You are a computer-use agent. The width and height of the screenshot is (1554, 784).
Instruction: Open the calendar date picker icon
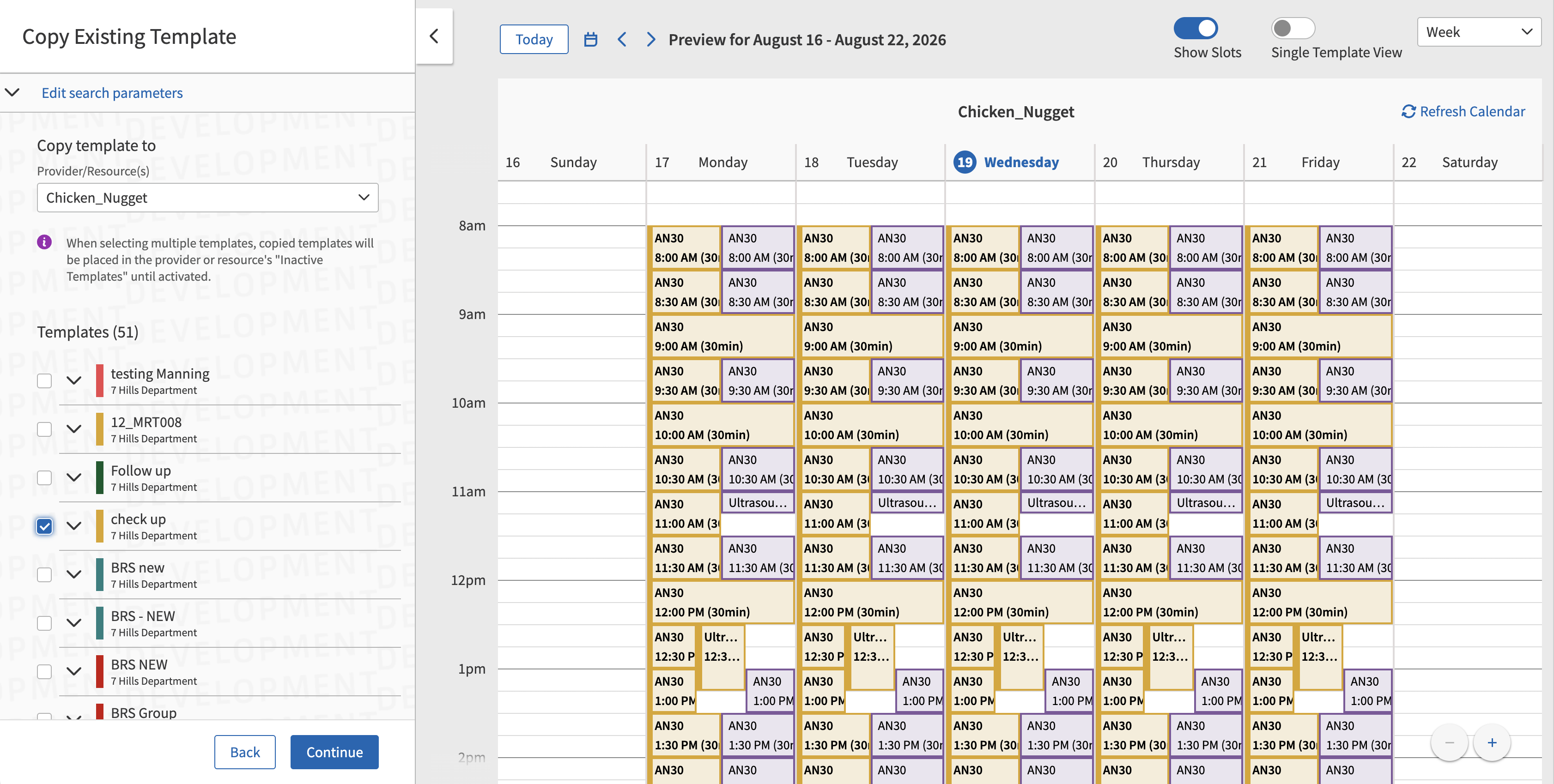pos(590,40)
